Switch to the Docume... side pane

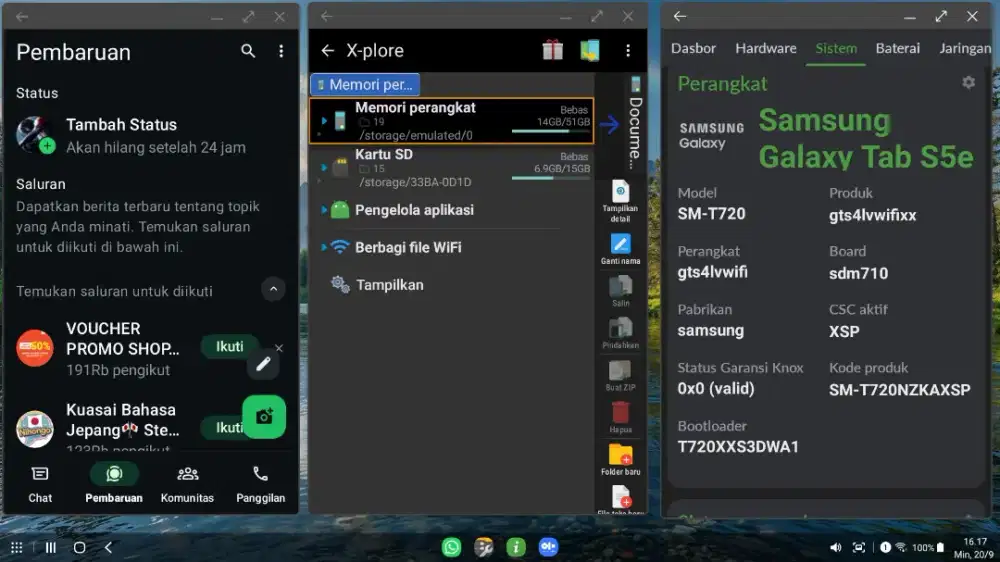635,124
